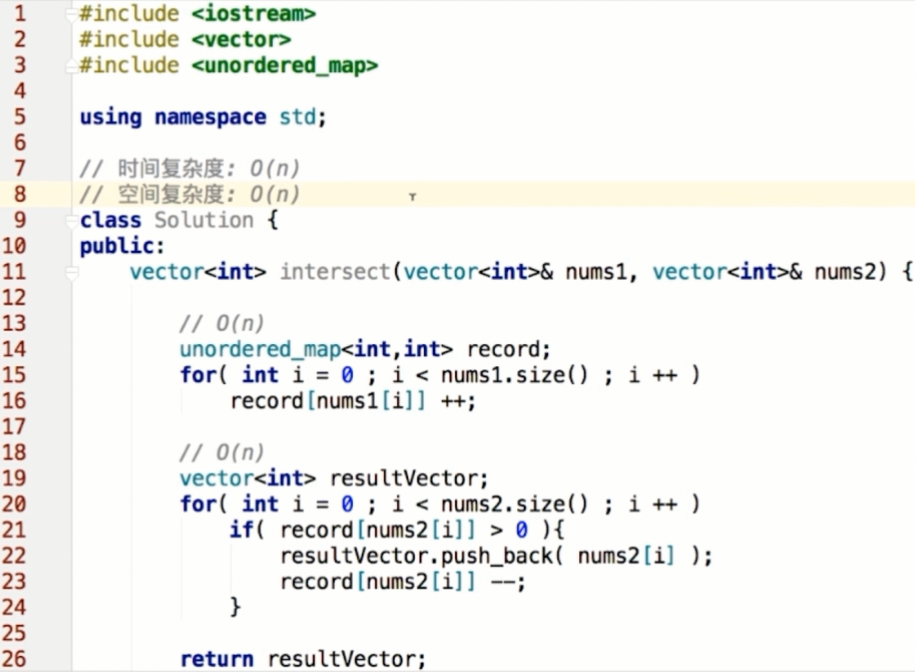
Task: Click "resultVector;" on line 26
Action: 347,659
